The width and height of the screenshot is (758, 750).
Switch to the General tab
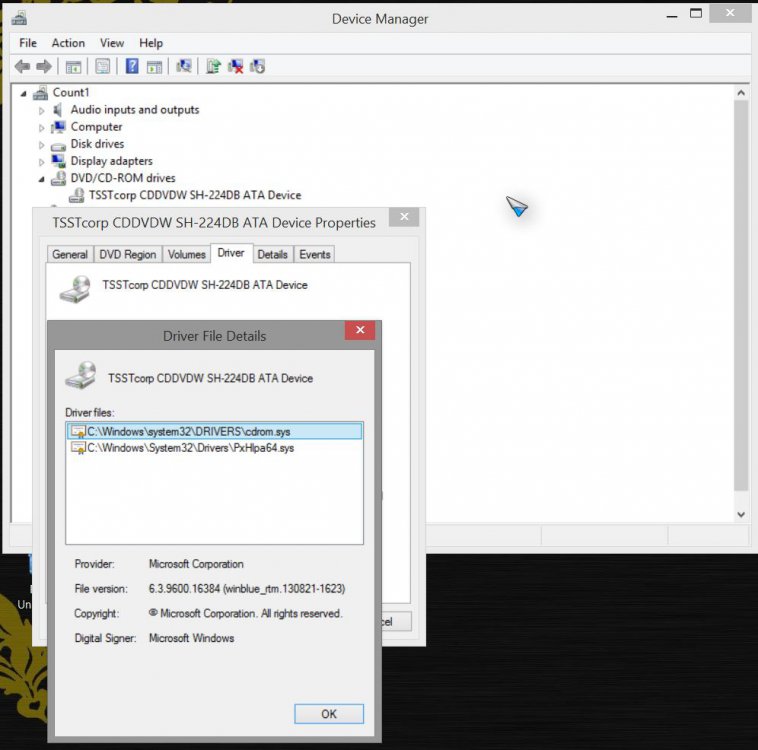(x=70, y=254)
